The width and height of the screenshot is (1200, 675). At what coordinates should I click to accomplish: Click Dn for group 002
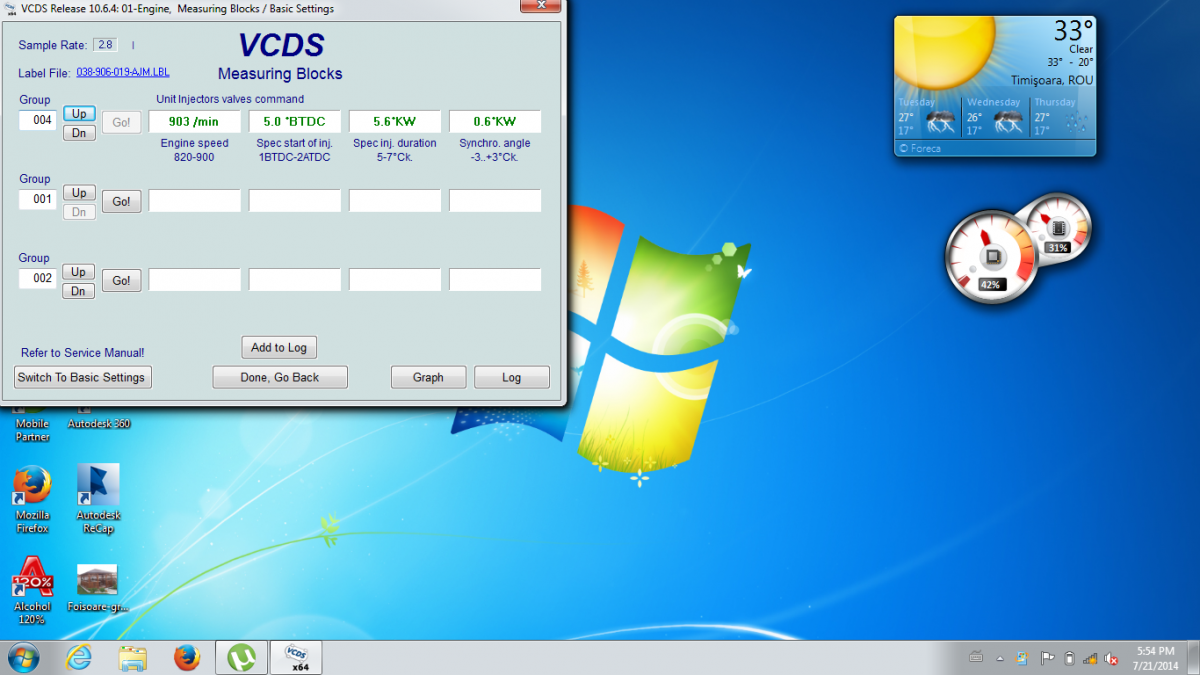[x=79, y=291]
